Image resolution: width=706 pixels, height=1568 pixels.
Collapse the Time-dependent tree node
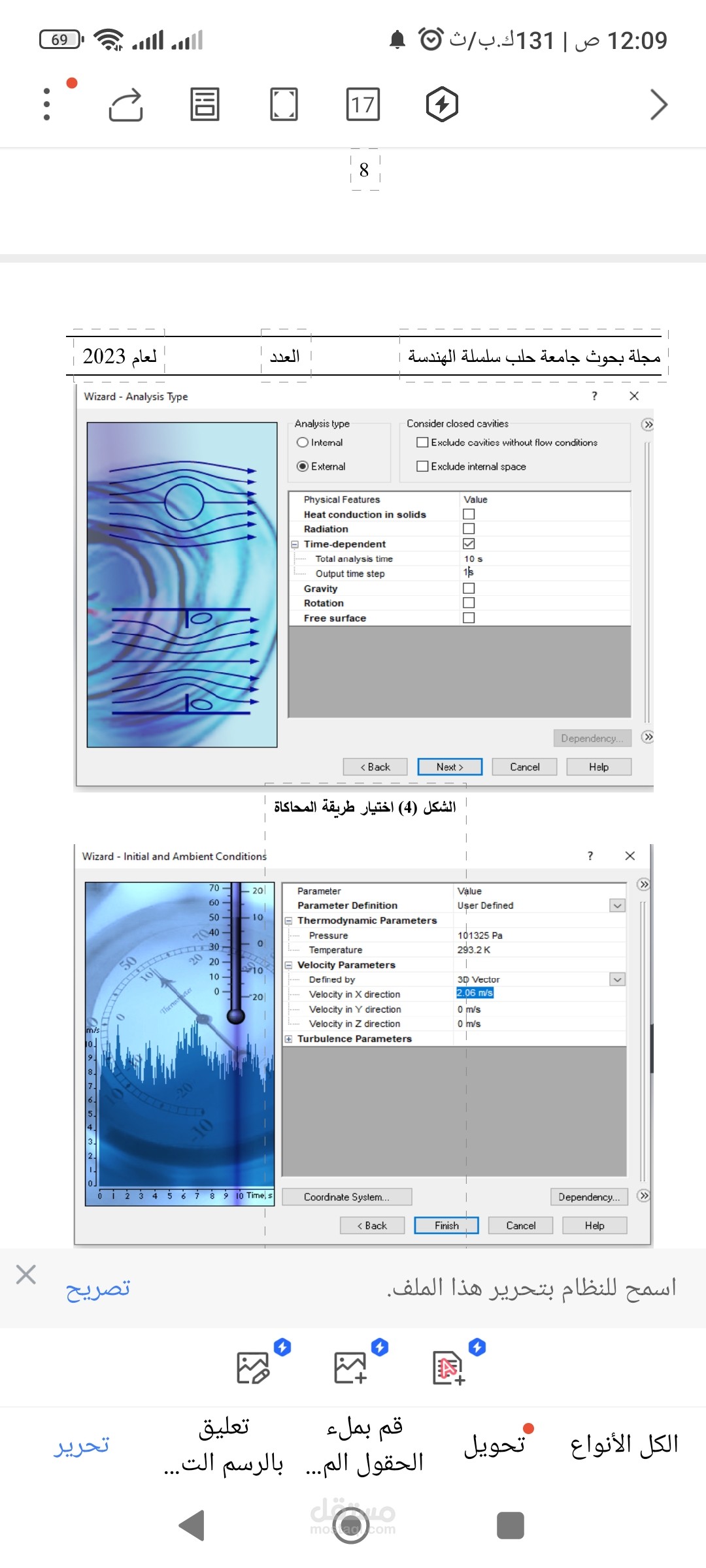pos(295,544)
